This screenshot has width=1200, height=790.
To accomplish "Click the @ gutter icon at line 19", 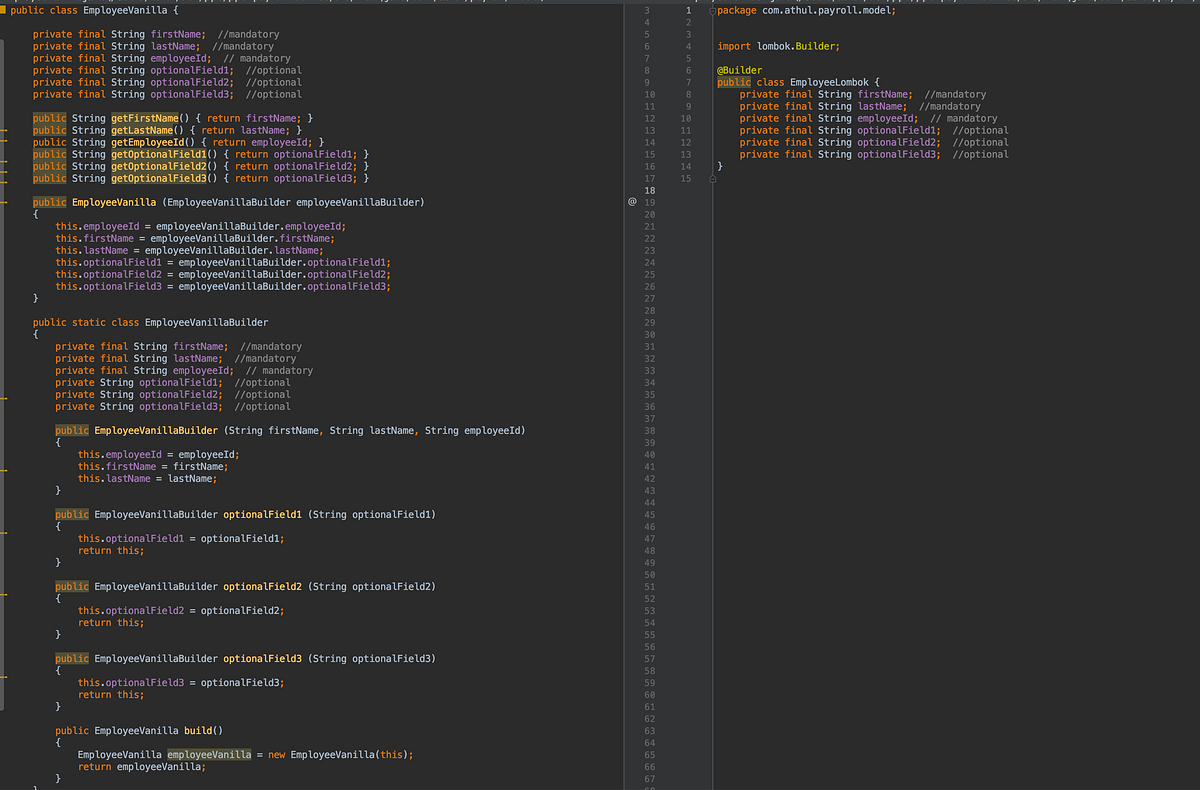I will tap(632, 202).
